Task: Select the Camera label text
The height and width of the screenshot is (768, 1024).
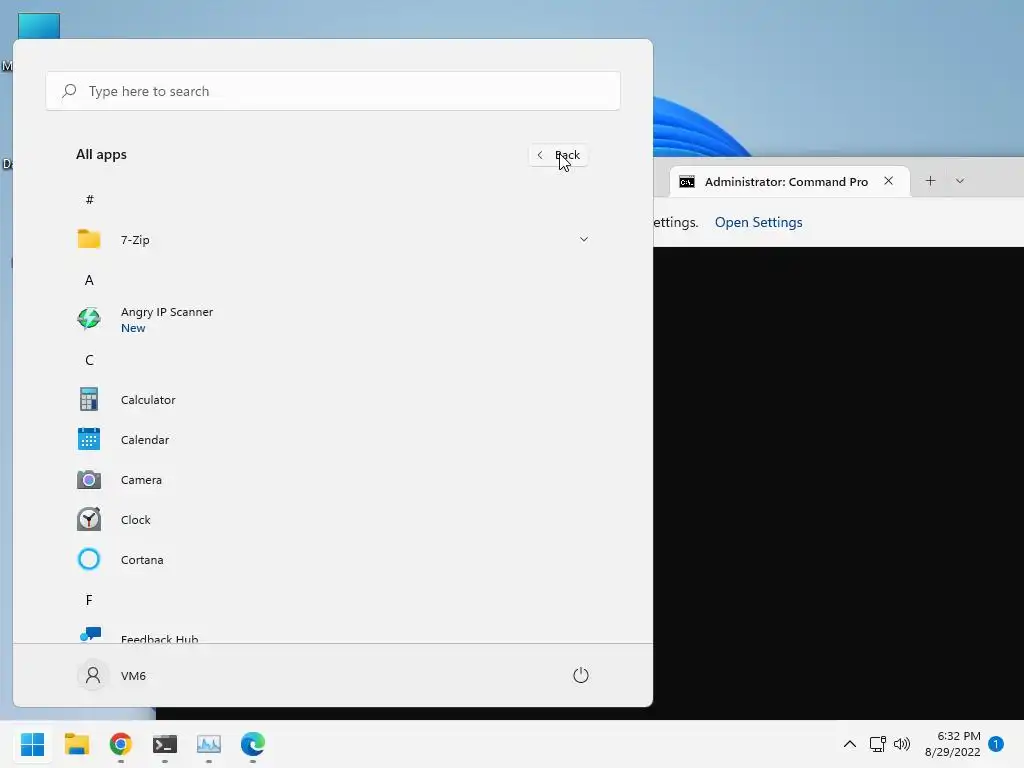Action: pyautogui.click(x=141, y=479)
